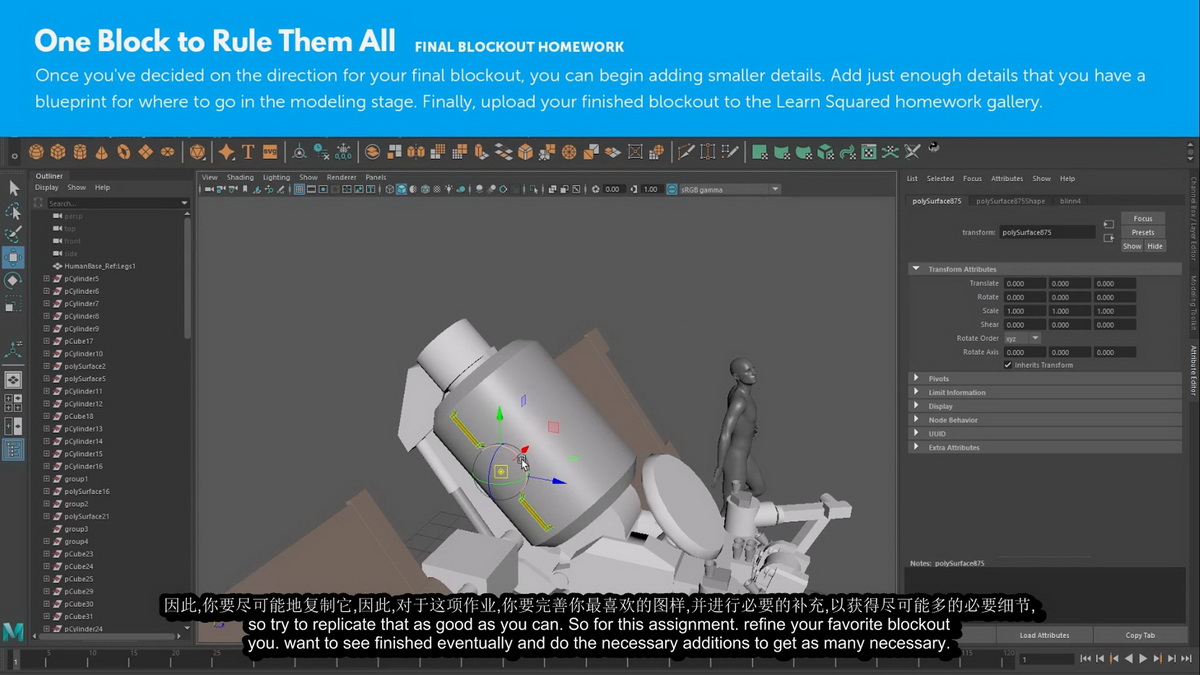Viewport: 1200px width, 675px height.
Task: Click the Bridge shelf icon
Action: (504, 152)
